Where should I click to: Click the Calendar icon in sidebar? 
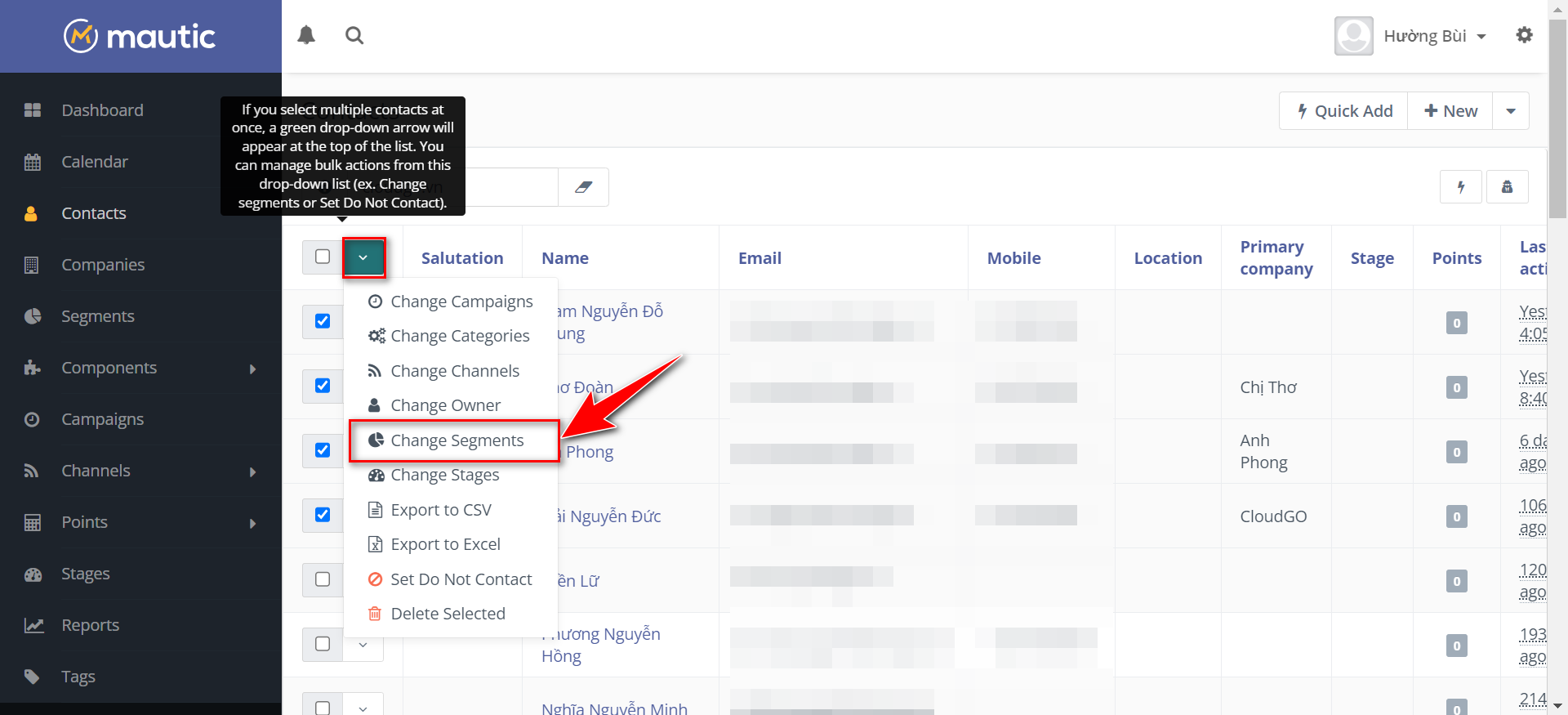tap(33, 162)
